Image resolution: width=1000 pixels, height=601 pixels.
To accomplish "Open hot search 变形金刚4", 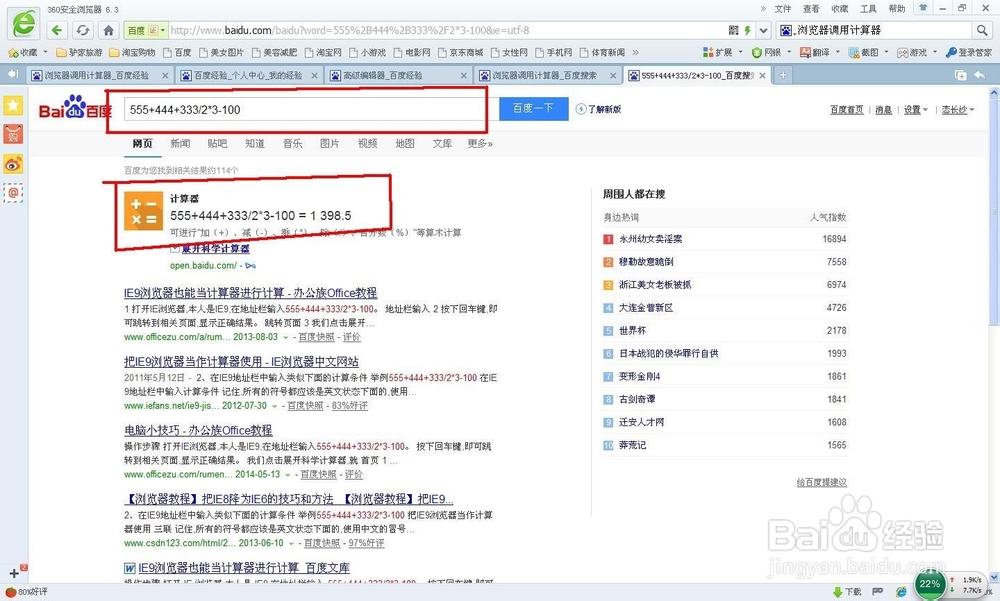I will click(x=639, y=376).
